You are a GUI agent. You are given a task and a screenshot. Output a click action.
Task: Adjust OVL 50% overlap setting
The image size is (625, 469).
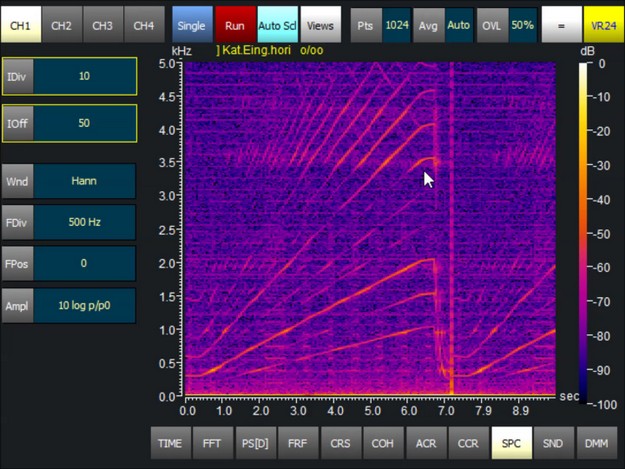pyautogui.click(x=521, y=25)
